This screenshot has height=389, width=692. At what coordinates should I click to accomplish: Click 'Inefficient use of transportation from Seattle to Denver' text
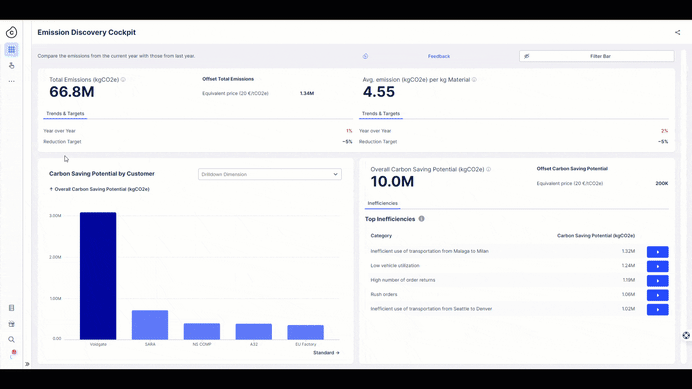pos(431,309)
